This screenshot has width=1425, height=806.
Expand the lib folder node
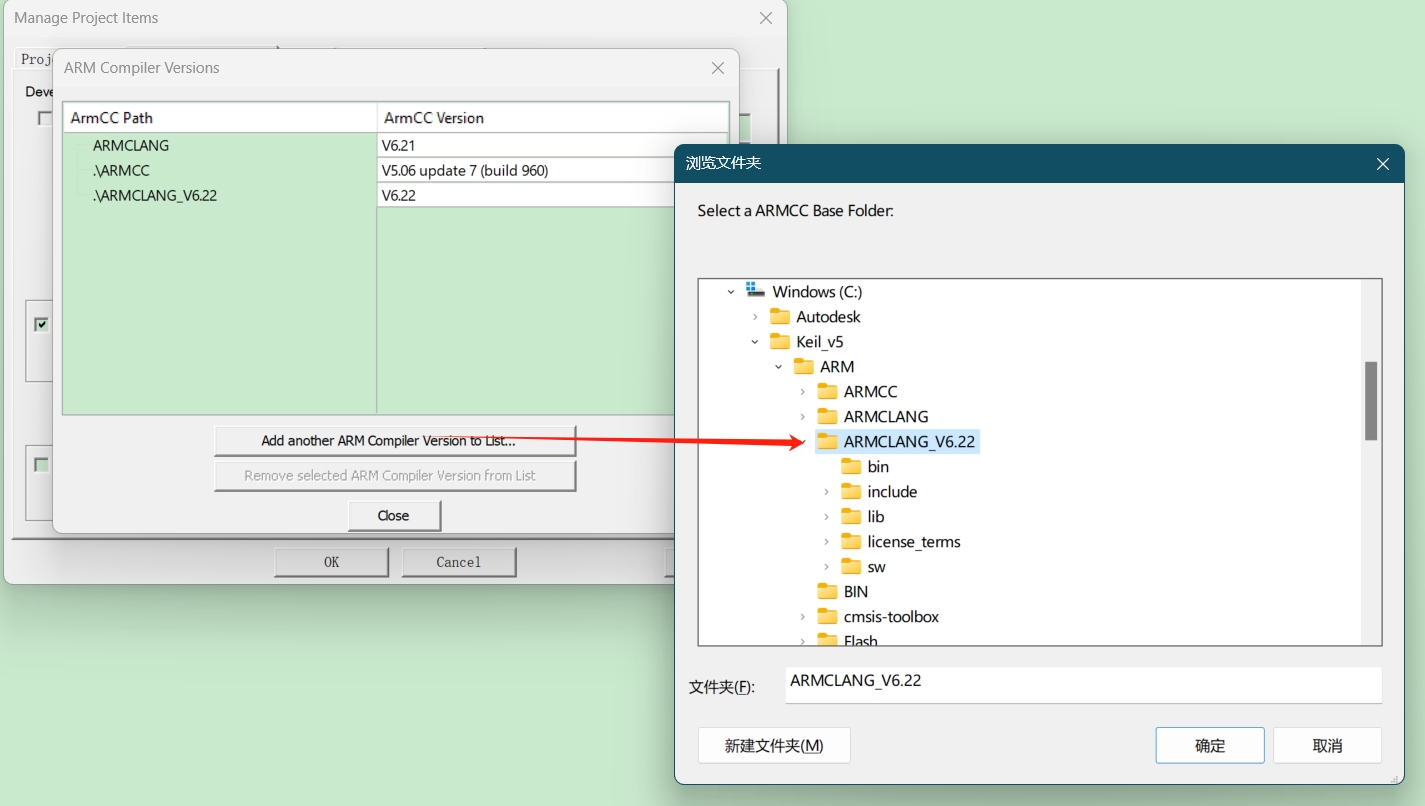(x=826, y=517)
